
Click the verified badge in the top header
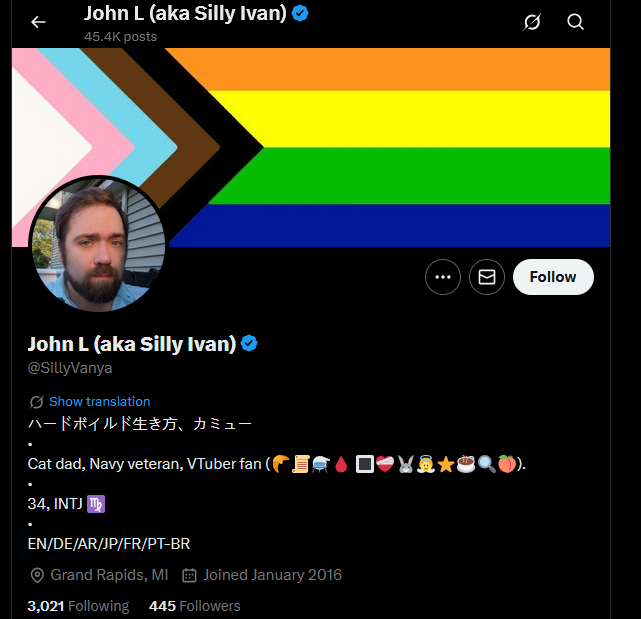pos(300,13)
